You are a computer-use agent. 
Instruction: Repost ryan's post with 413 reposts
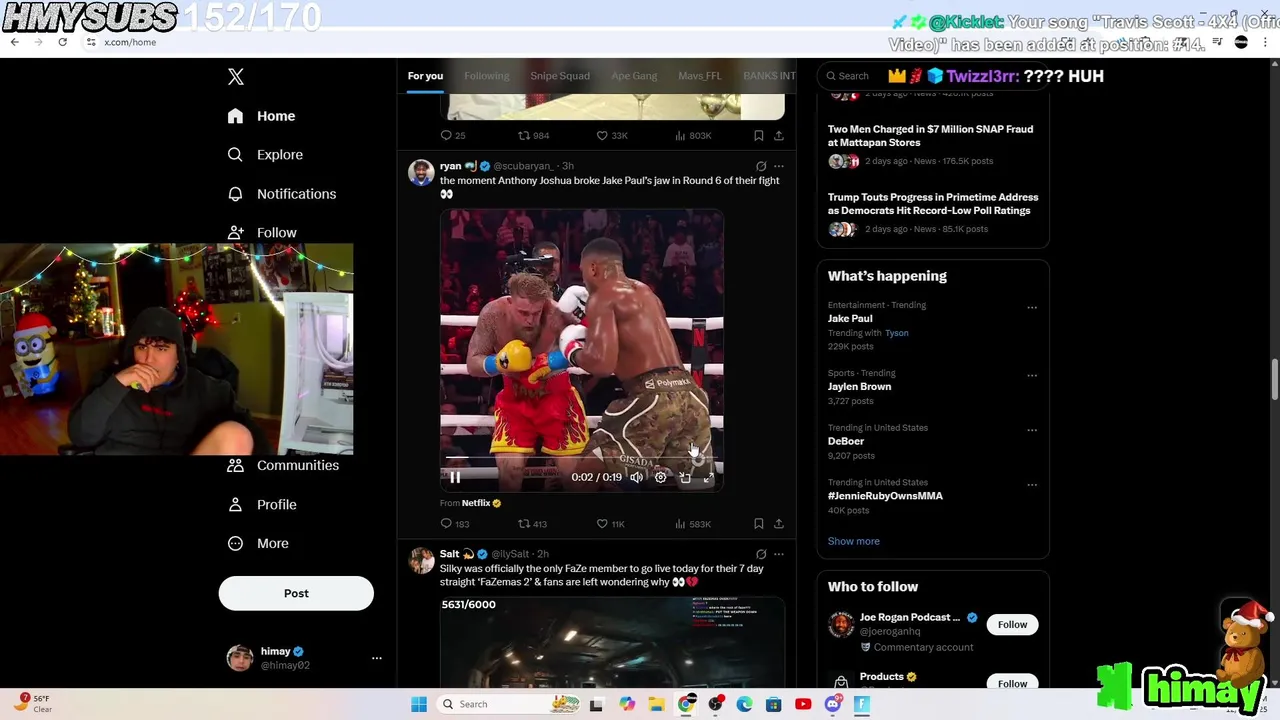532,524
